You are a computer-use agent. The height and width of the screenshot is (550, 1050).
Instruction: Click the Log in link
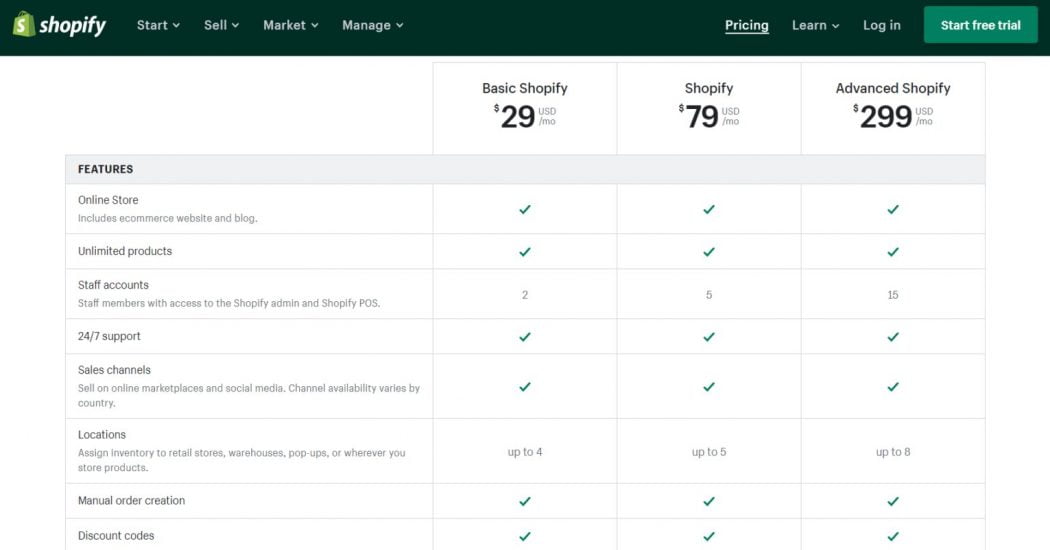point(881,25)
